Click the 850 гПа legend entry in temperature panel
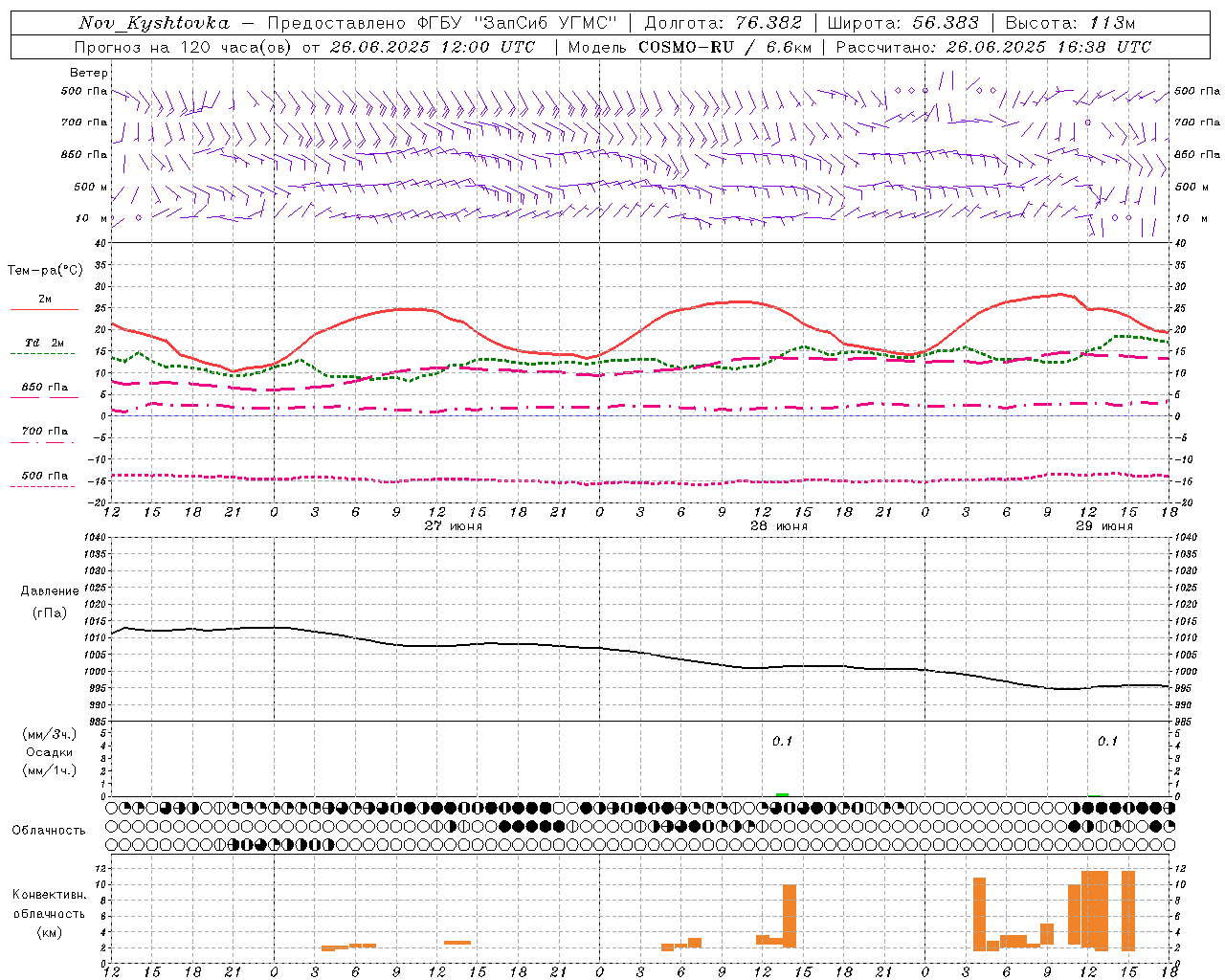Screen dimensions: 1225x980 click(x=45, y=388)
